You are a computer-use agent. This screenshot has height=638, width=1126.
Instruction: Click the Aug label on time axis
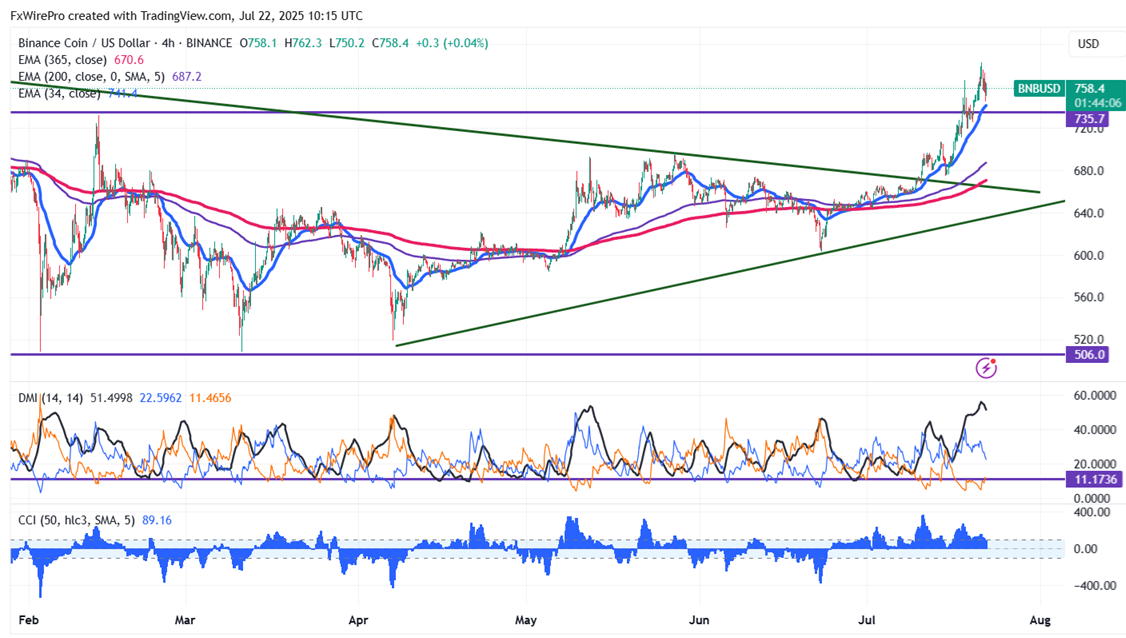1040,619
